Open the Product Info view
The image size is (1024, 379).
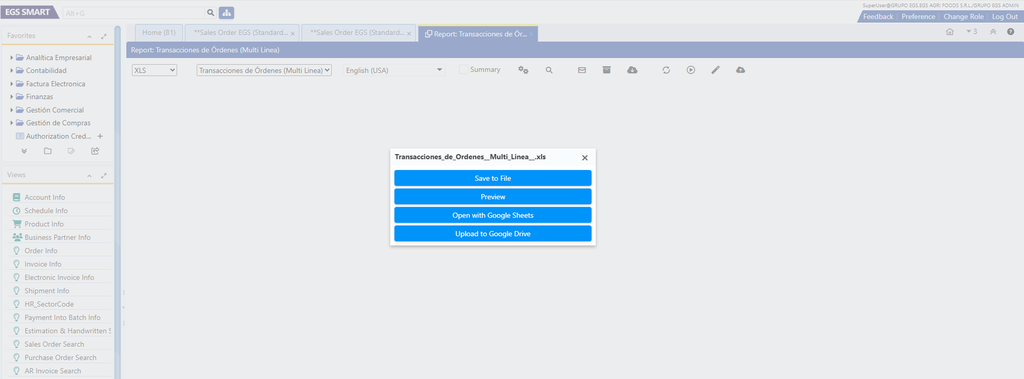[x=44, y=224]
